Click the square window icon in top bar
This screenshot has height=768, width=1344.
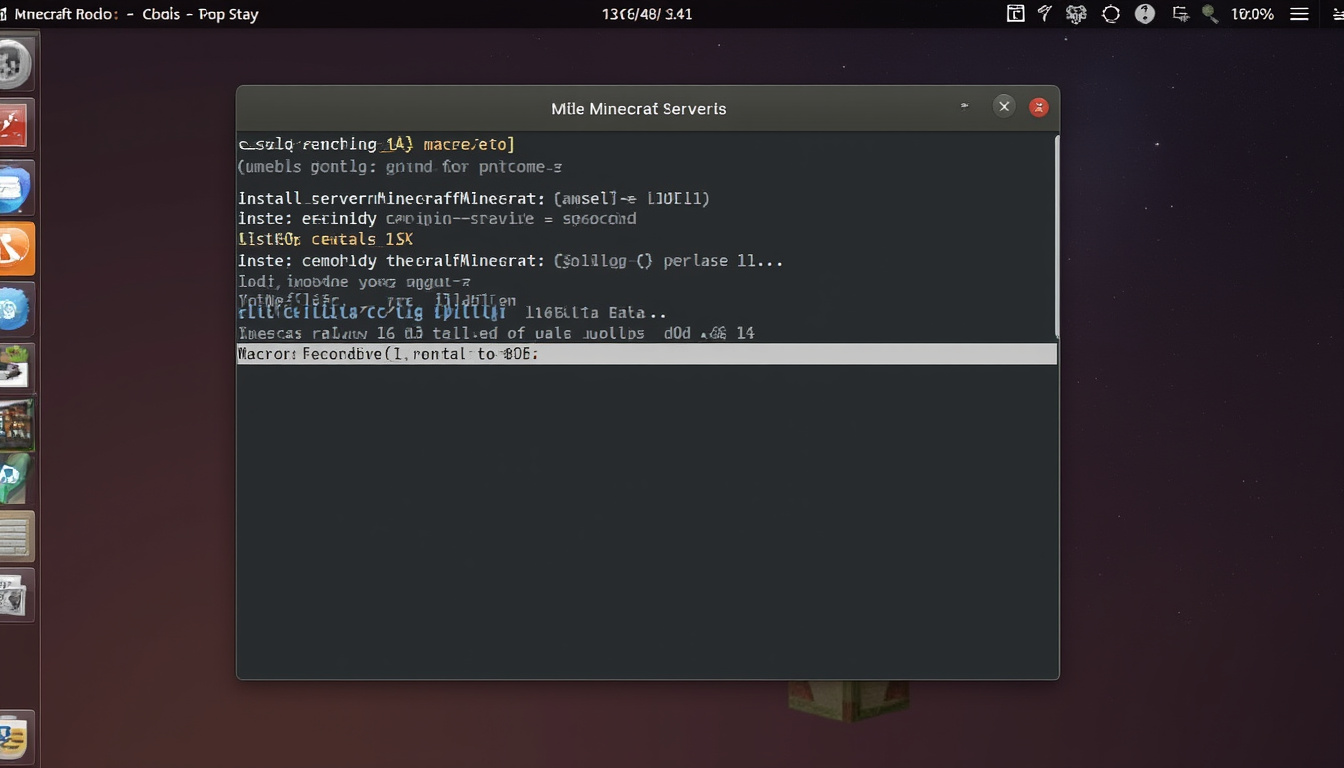pos(1015,14)
